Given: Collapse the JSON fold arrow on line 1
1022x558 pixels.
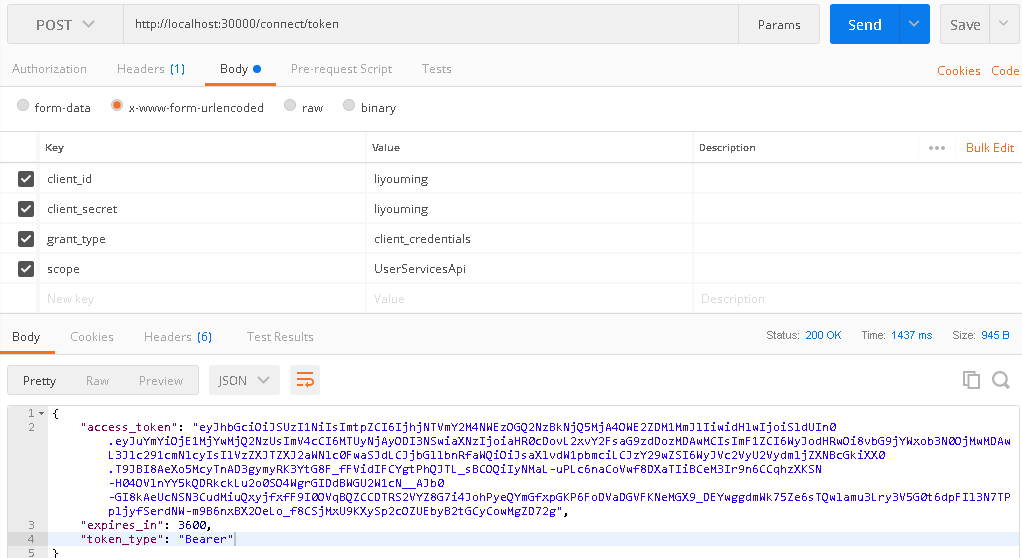Looking at the screenshot, I should (42, 413).
